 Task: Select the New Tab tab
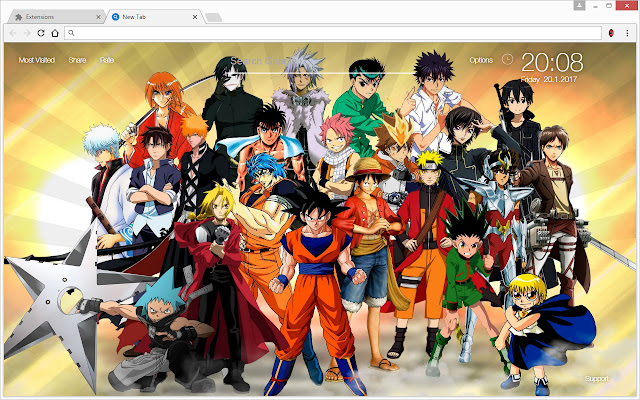(154, 17)
